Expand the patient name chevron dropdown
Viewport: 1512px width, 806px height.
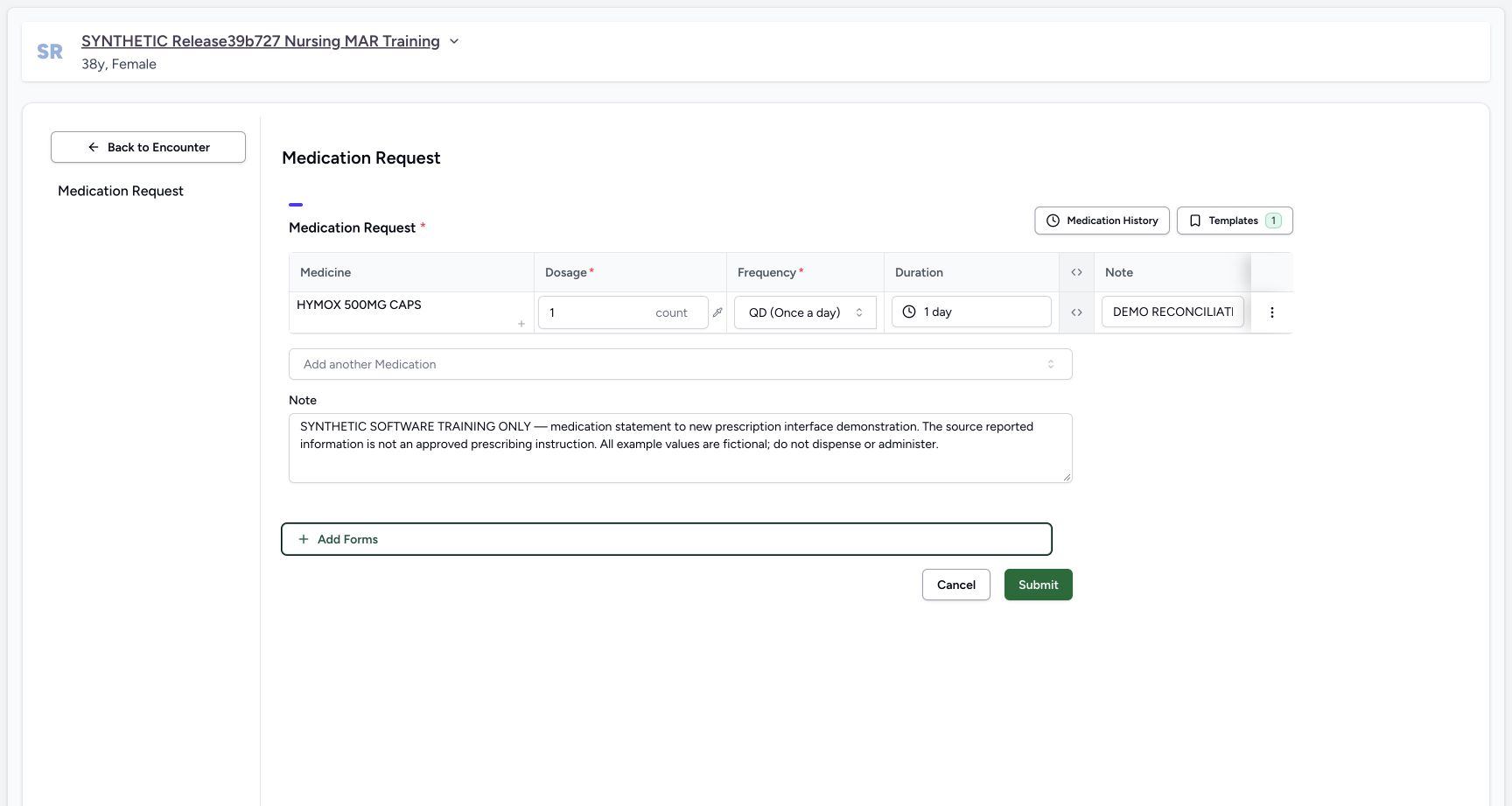point(454,41)
